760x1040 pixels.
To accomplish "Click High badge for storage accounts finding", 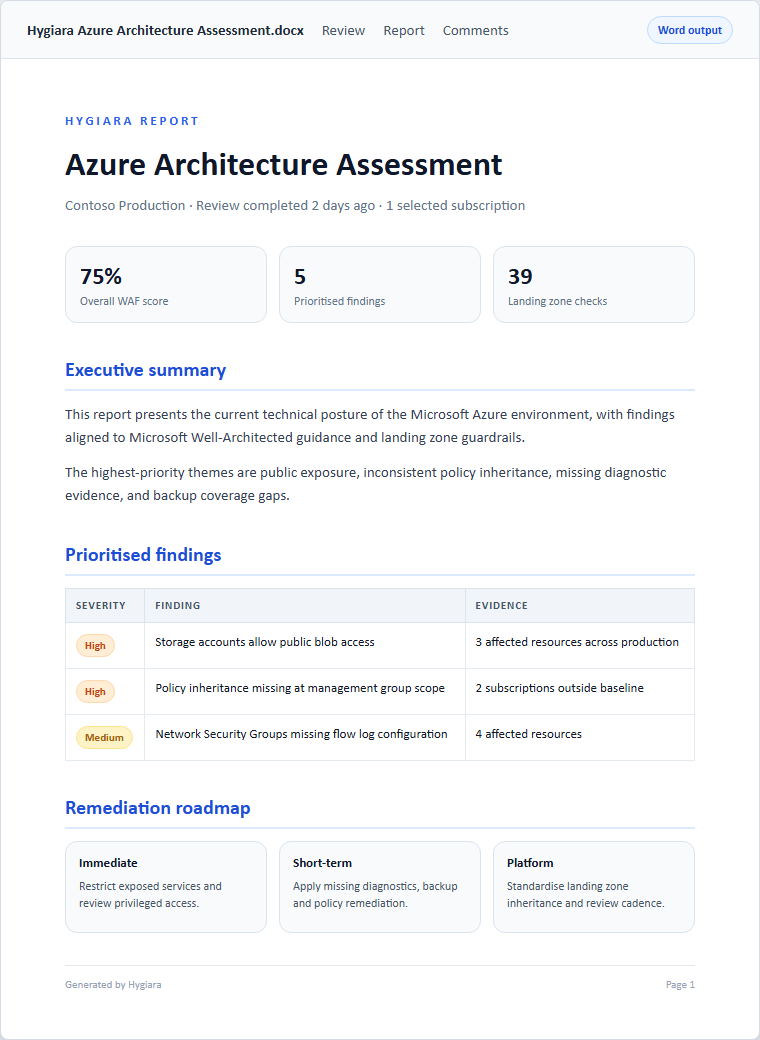I will 95,645.
